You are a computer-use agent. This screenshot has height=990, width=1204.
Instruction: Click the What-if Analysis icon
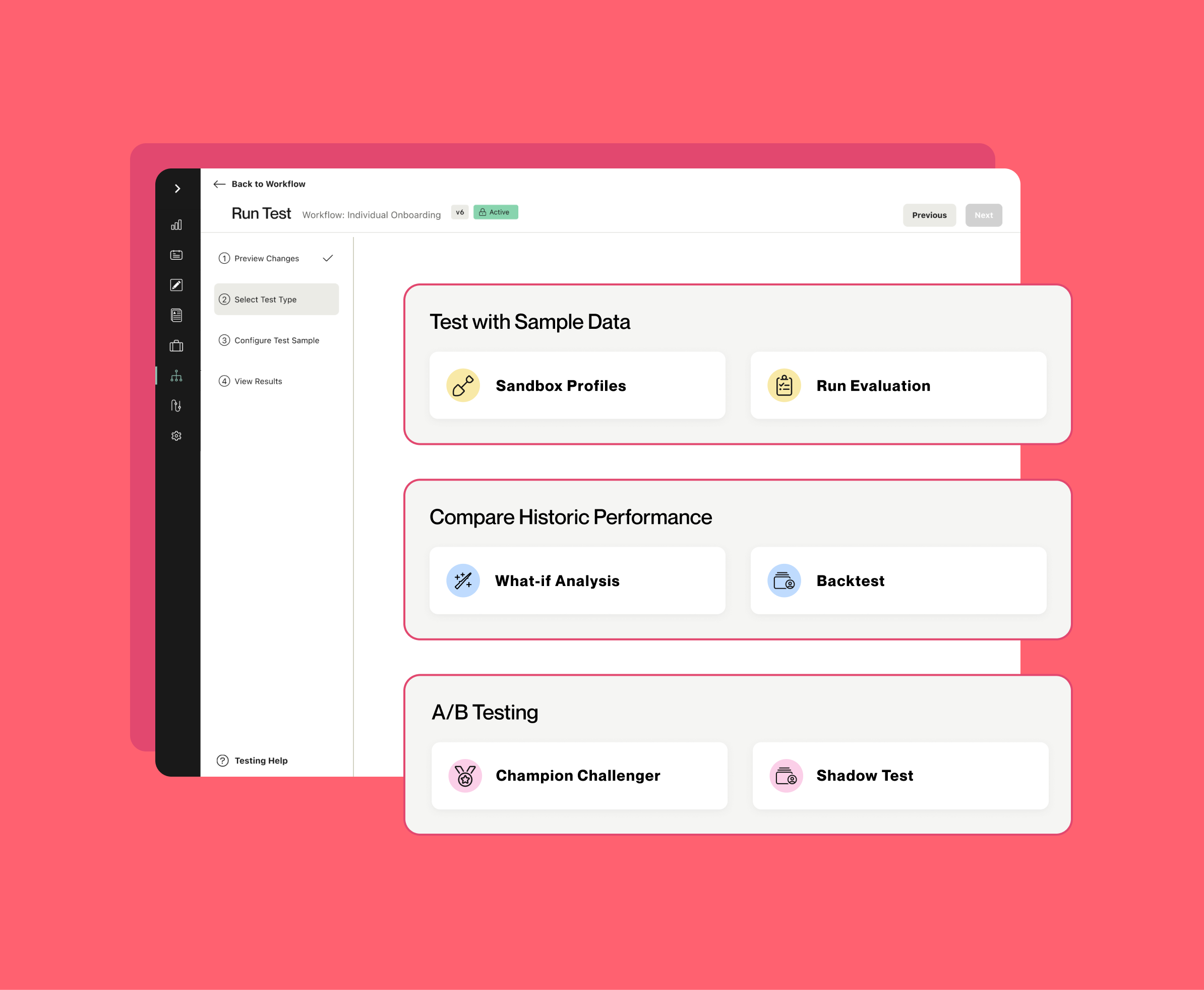pos(464,580)
